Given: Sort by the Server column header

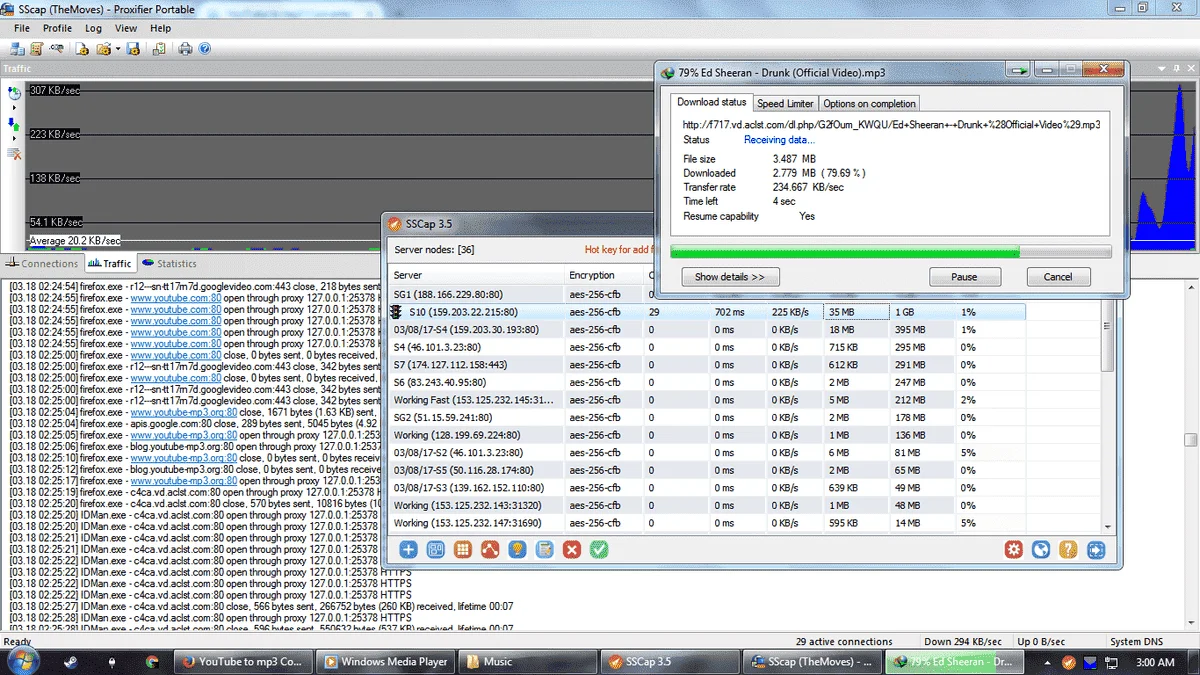Looking at the screenshot, I should [x=476, y=275].
